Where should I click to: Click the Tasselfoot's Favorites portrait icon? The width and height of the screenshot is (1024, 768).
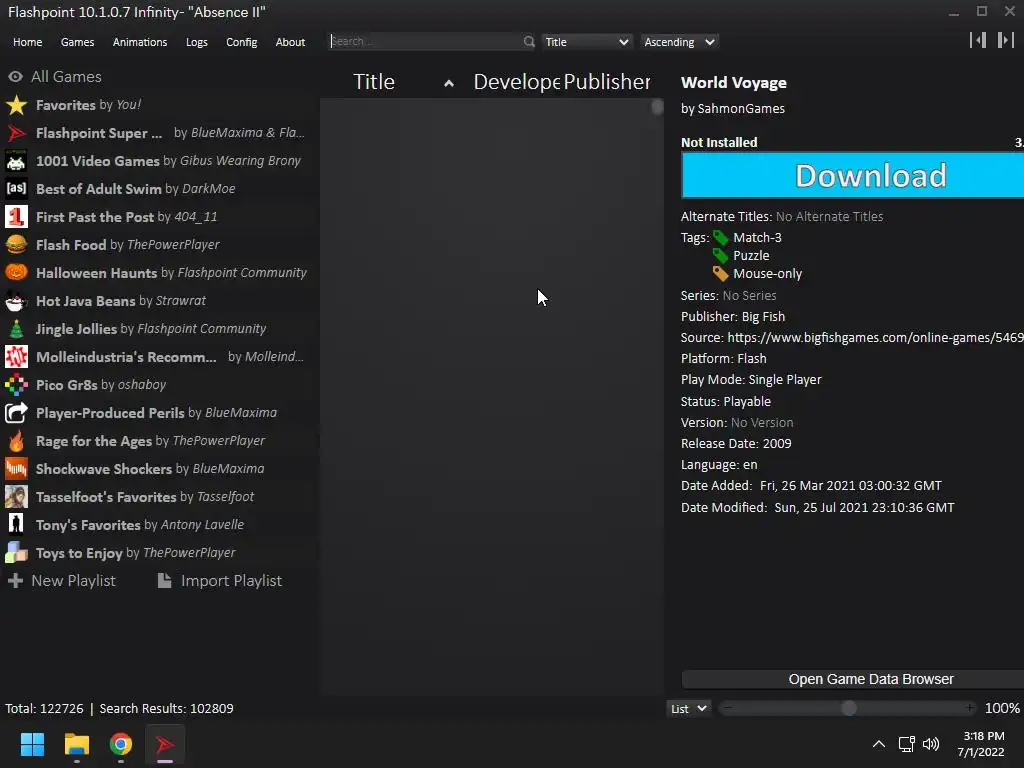16,497
